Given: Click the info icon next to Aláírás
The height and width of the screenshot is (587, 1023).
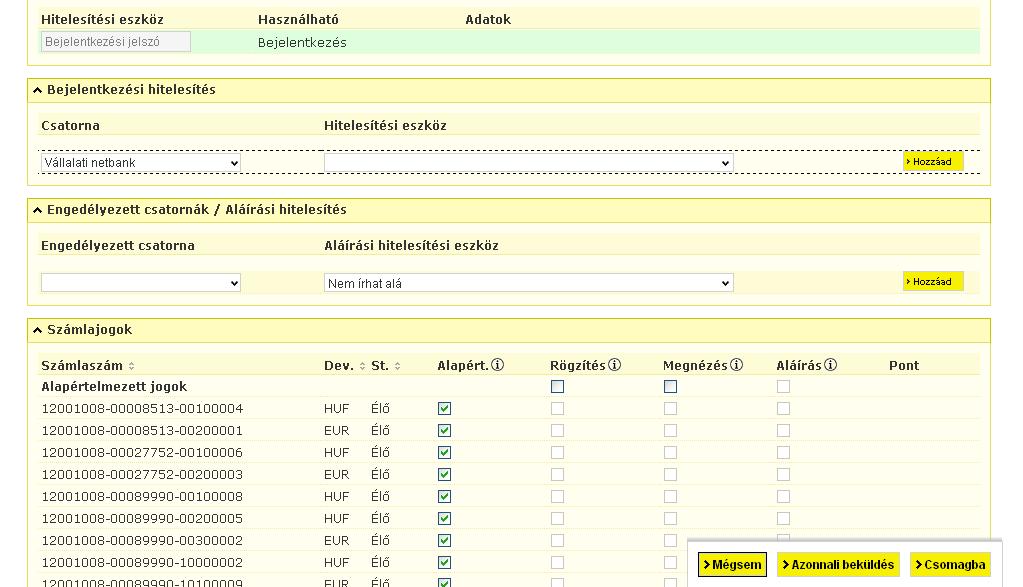Looking at the screenshot, I should [830, 365].
